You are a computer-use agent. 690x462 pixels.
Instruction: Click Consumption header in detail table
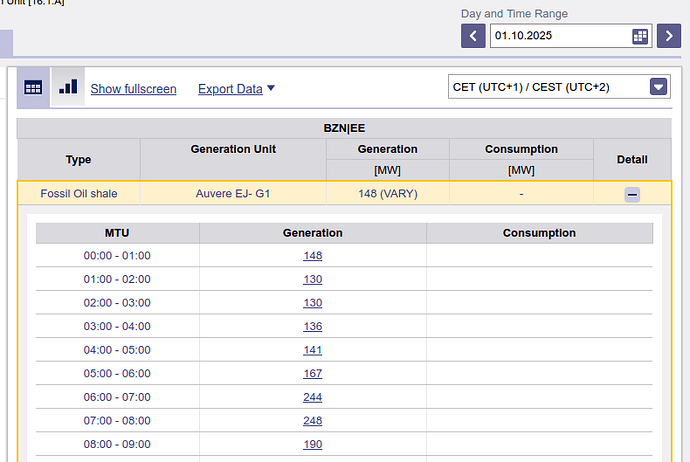pyautogui.click(x=540, y=233)
